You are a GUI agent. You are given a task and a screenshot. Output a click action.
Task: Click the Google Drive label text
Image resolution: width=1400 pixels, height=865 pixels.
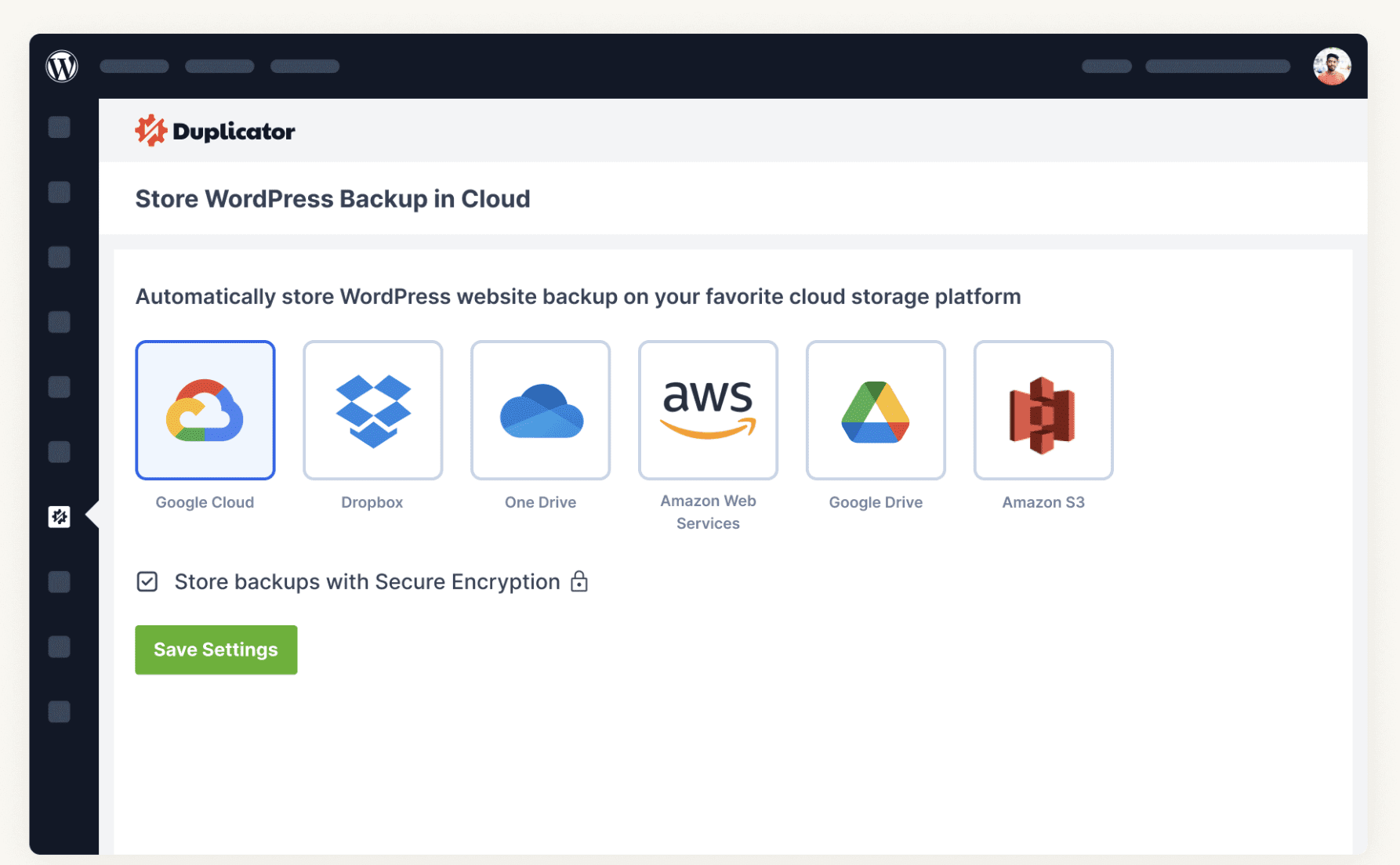click(876, 502)
